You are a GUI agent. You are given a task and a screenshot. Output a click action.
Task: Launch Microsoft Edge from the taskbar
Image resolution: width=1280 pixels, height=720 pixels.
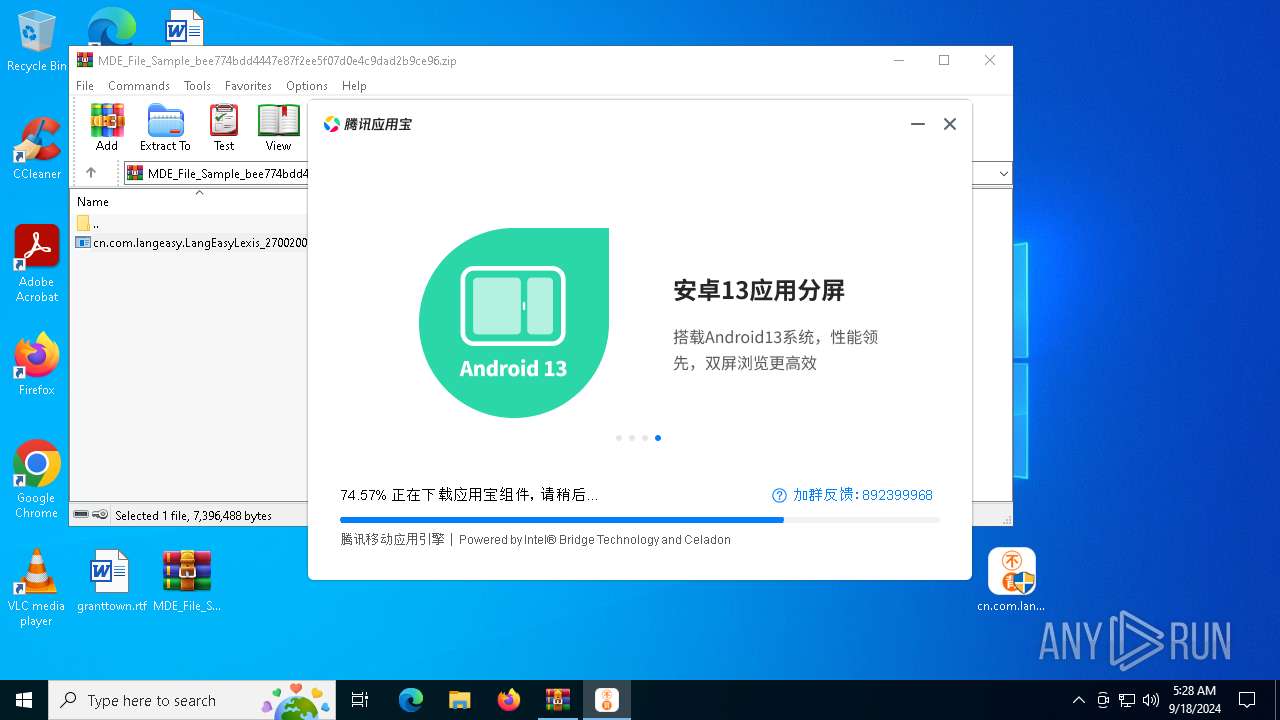pyautogui.click(x=411, y=700)
